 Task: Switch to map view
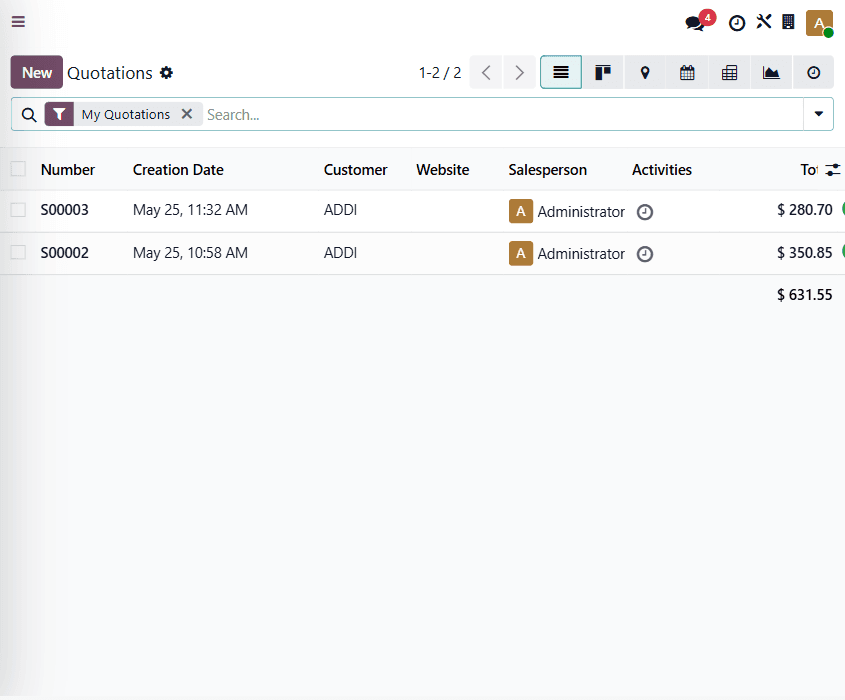click(645, 72)
